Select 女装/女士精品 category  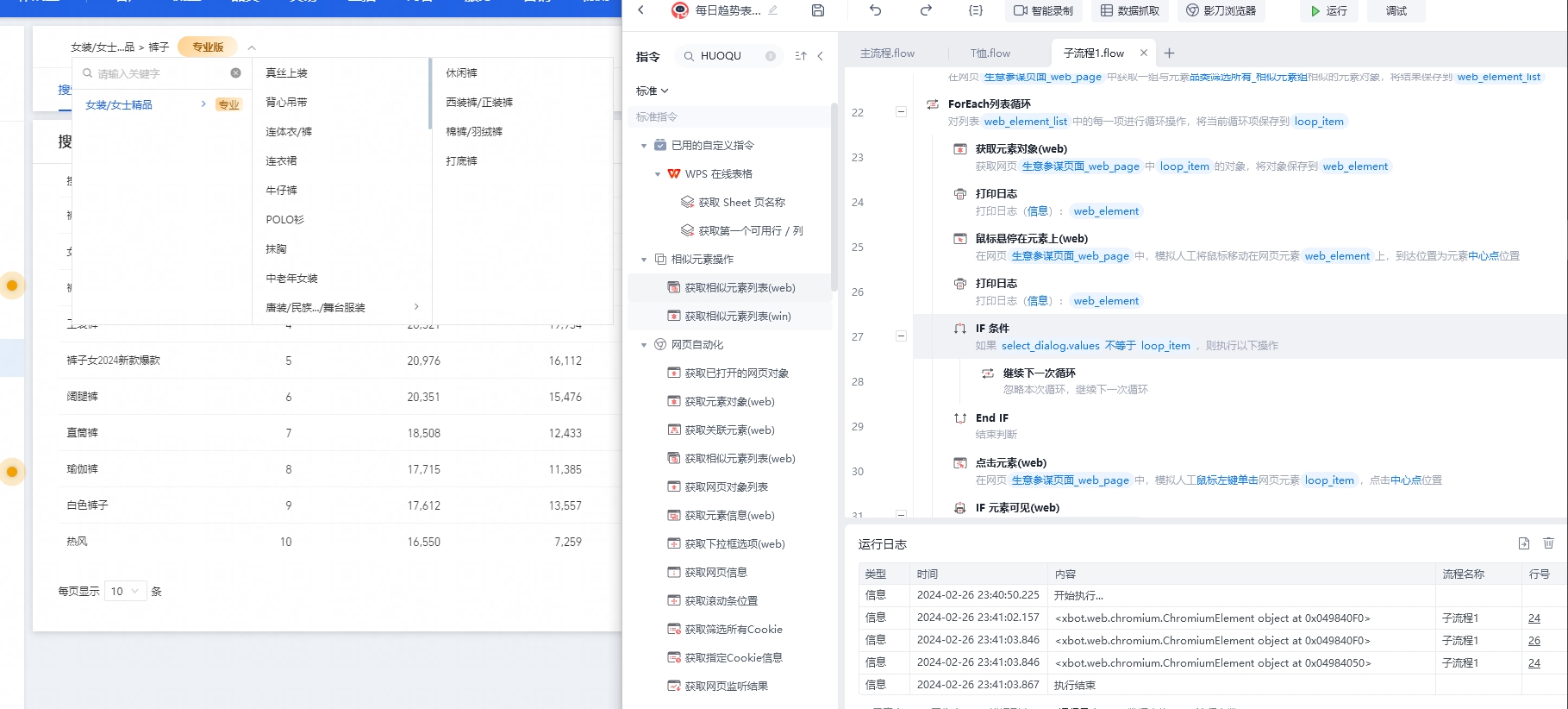[x=119, y=105]
